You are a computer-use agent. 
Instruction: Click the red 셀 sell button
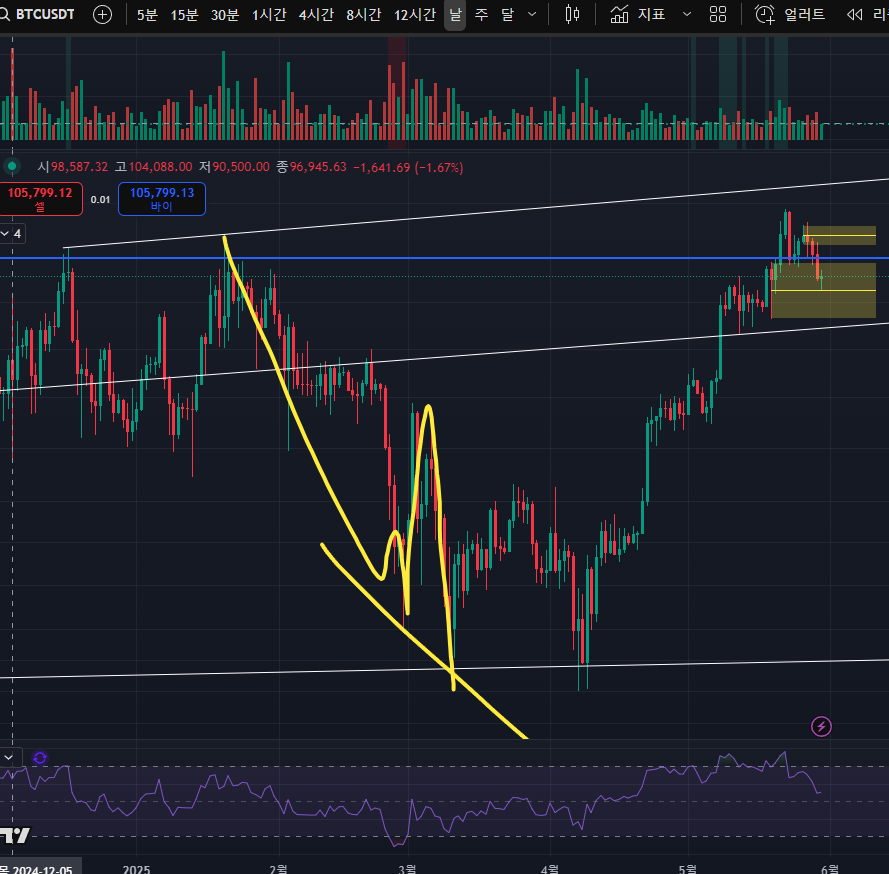pos(40,199)
